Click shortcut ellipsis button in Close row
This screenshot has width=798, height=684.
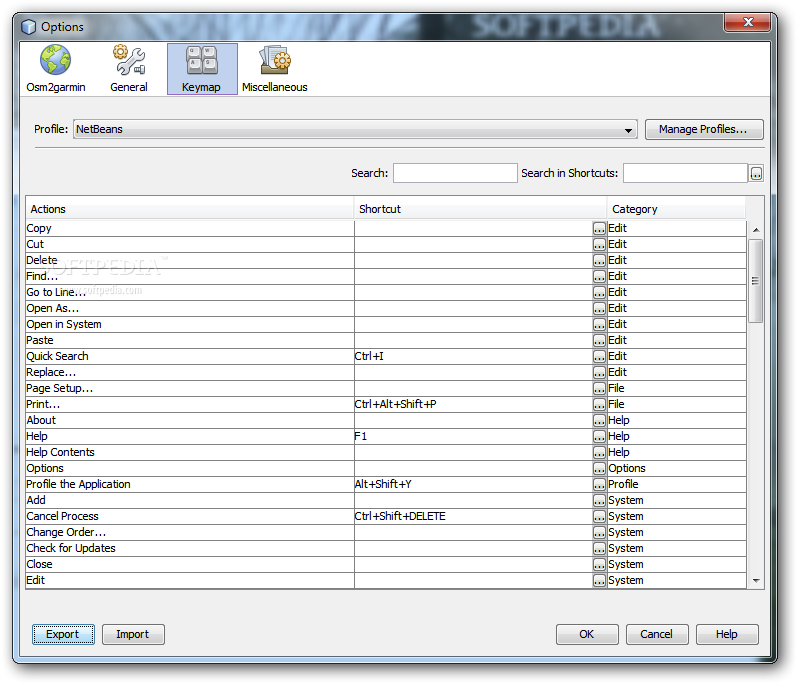(600, 564)
